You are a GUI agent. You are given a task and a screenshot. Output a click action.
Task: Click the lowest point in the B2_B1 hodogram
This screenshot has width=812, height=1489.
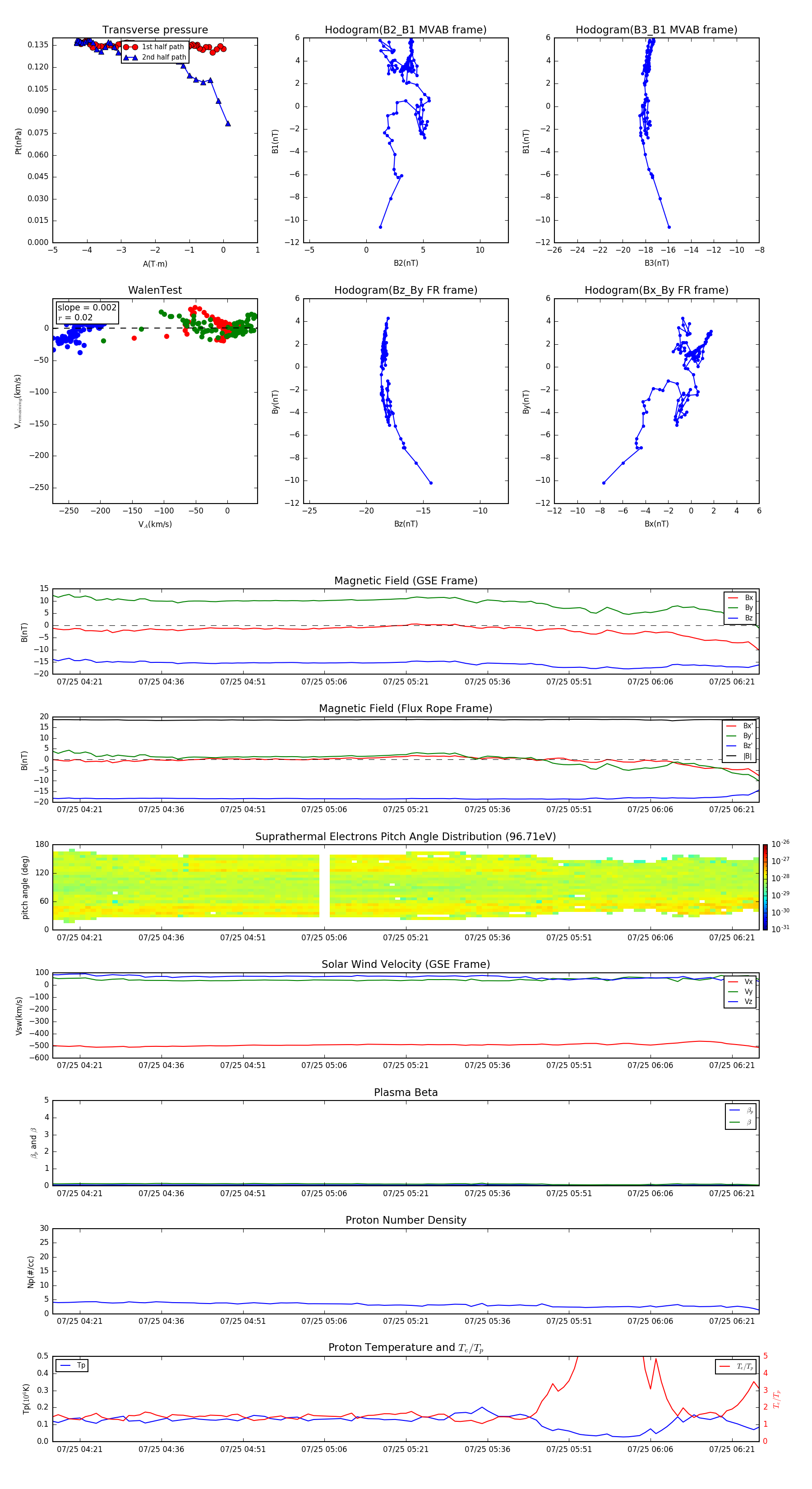coord(380,227)
